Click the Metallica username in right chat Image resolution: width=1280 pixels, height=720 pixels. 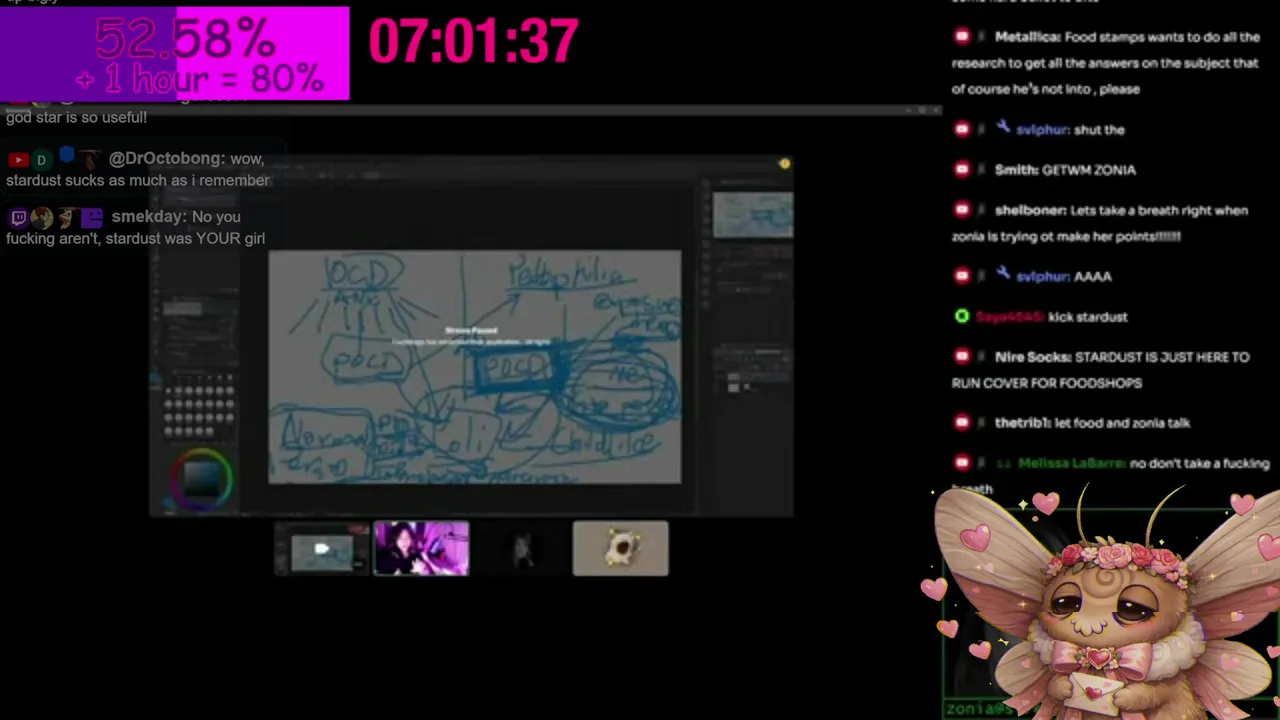pos(1026,37)
